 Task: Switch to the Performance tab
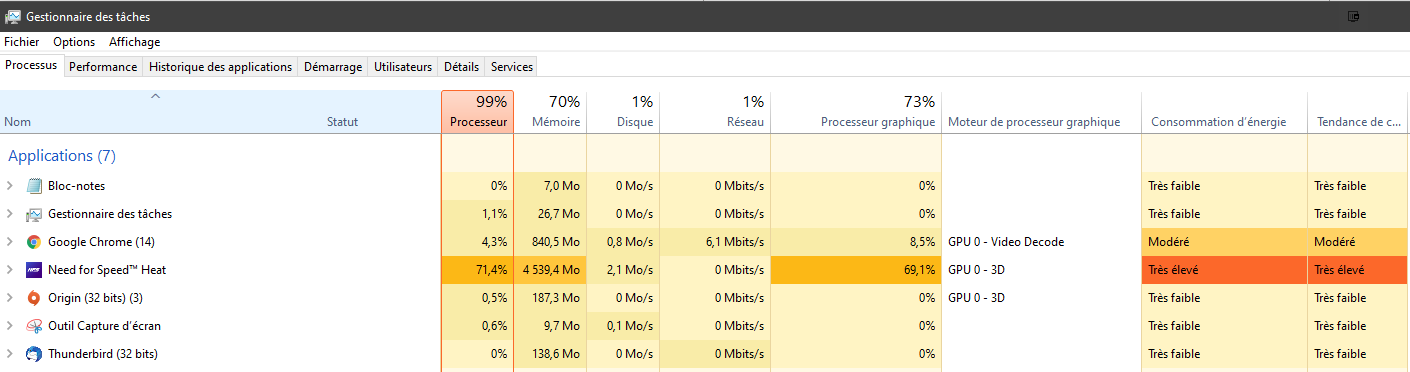point(103,67)
